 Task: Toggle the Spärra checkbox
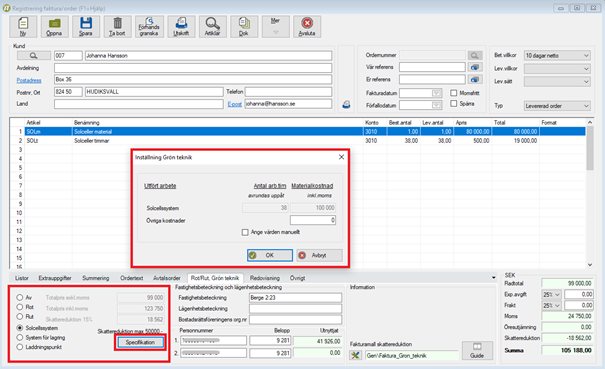454,103
